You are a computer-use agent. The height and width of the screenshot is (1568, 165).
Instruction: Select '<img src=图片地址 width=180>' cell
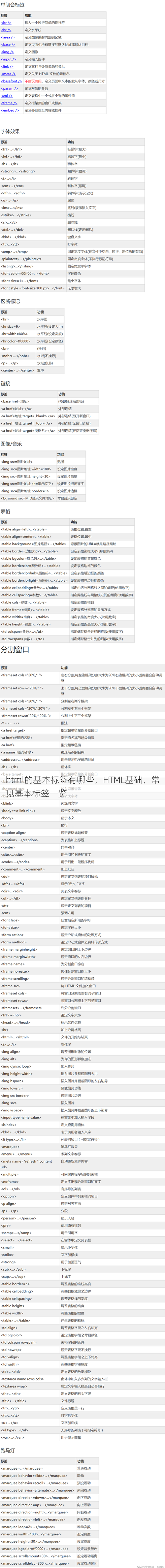pos(28,469)
